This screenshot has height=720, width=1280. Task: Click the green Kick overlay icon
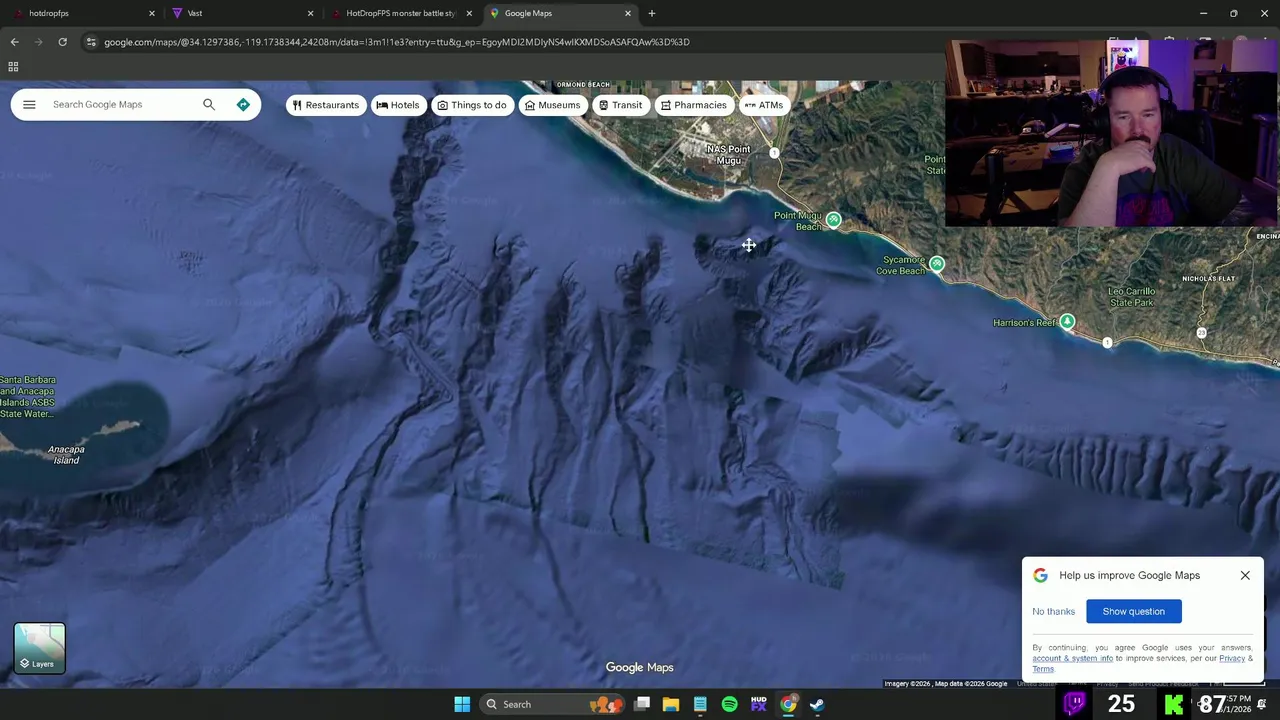click(1173, 704)
